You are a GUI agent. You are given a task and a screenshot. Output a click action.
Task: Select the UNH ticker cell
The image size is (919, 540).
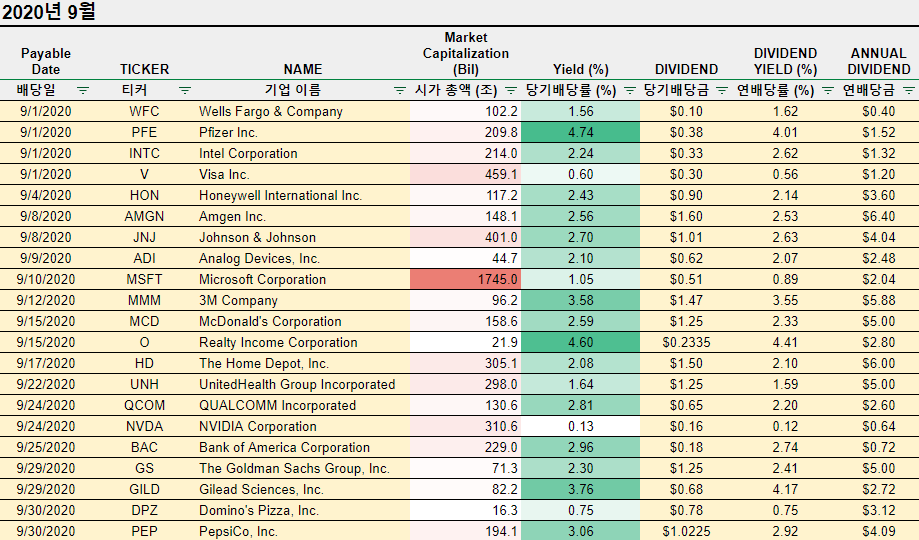pos(144,385)
